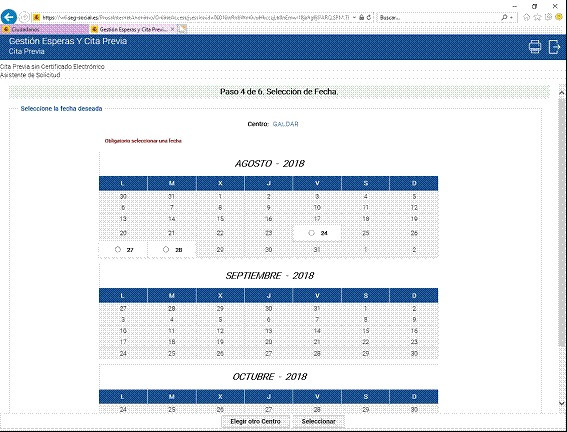This screenshot has width=567, height=432.
Task: Open the Favorites star icon
Action: pyautogui.click(x=538, y=17)
